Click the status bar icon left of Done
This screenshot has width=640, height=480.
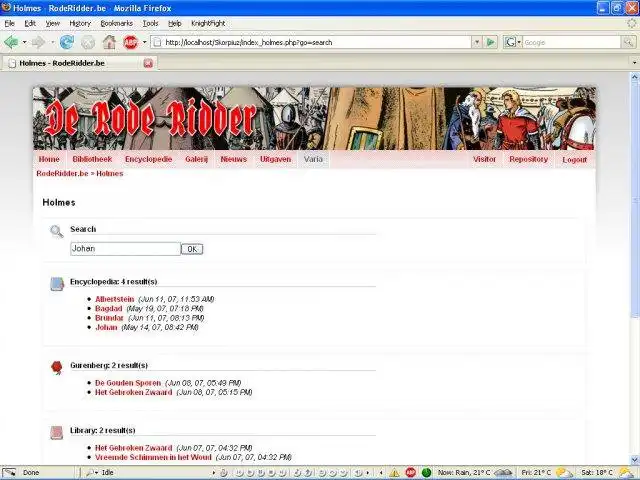point(9,473)
